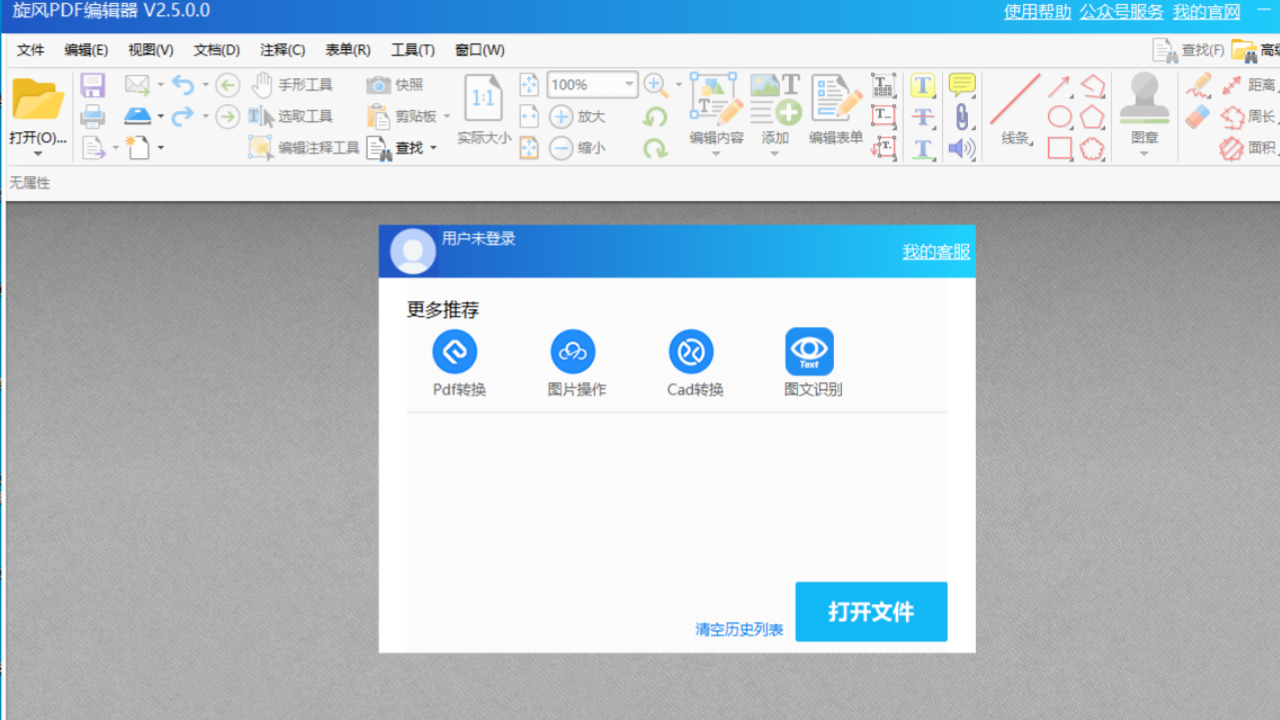The width and height of the screenshot is (1280, 720).
Task: Click the Underline text T icon
Action: tap(923, 148)
